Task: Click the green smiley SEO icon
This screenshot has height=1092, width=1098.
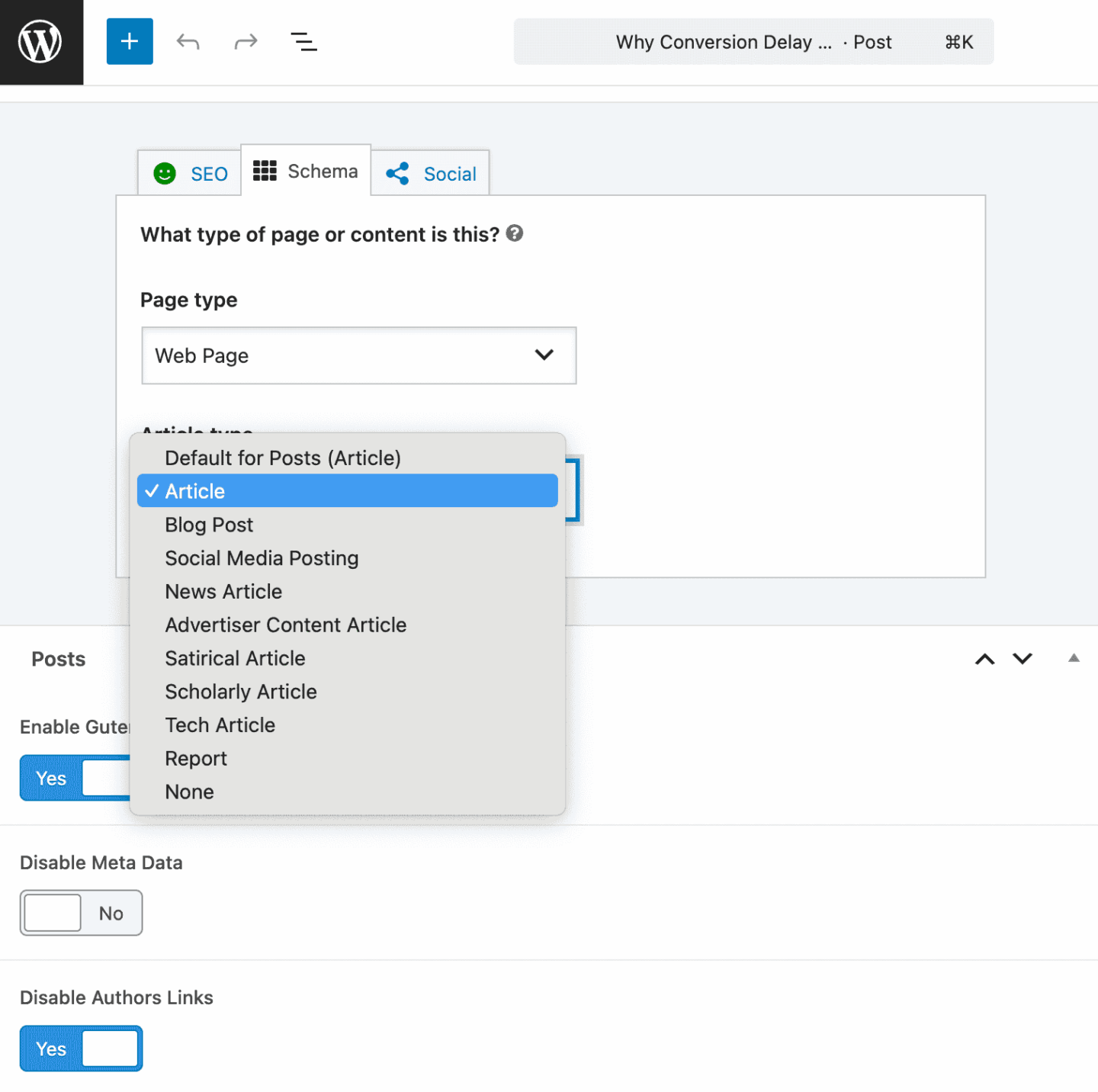Action: (165, 174)
